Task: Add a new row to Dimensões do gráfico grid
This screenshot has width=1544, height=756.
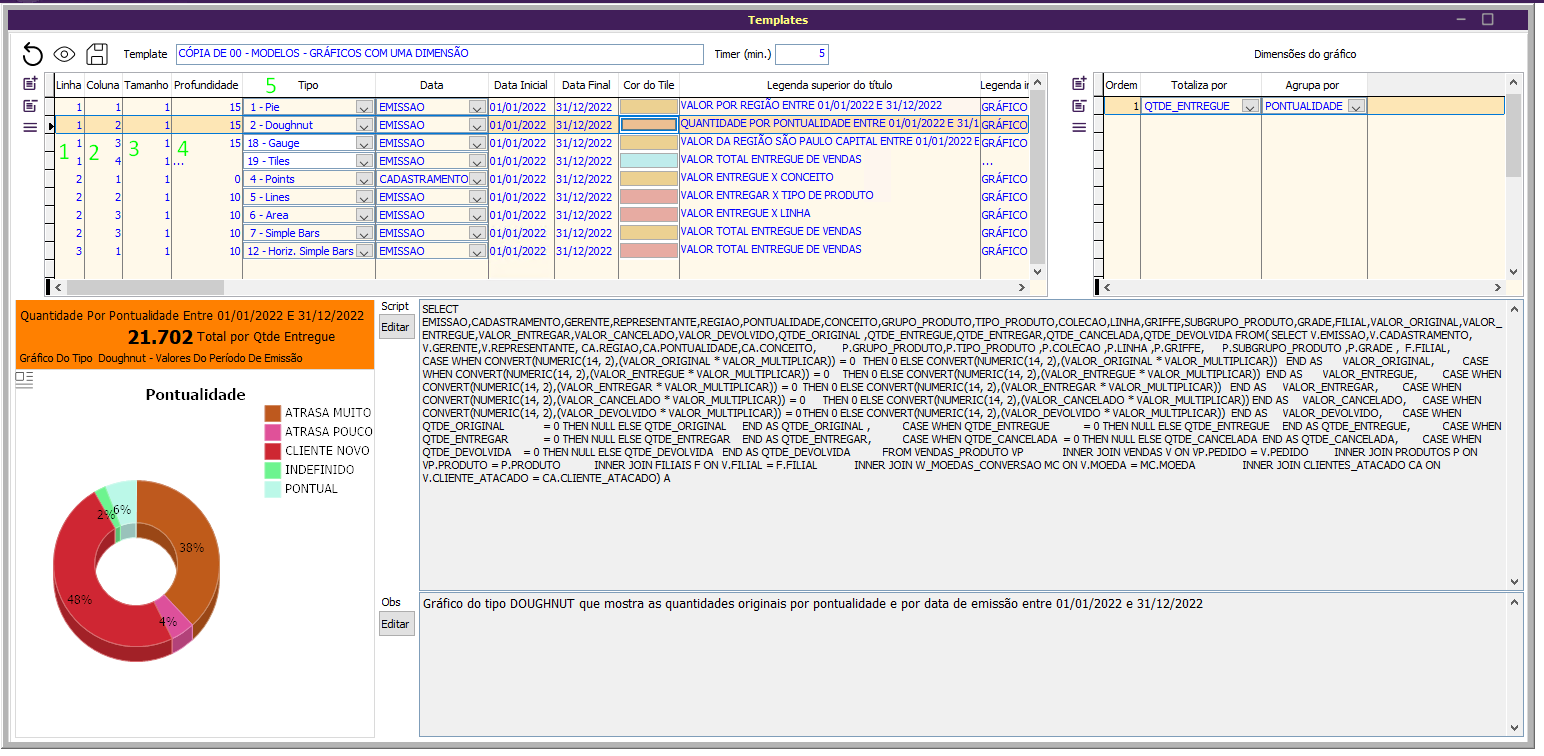Action: (x=1079, y=83)
